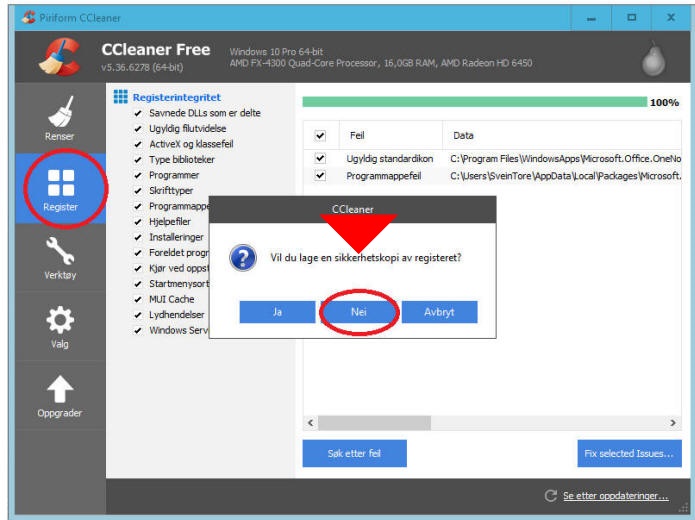Click the Piriform pear icon
The height and width of the screenshot is (520, 695).
(654, 59)
